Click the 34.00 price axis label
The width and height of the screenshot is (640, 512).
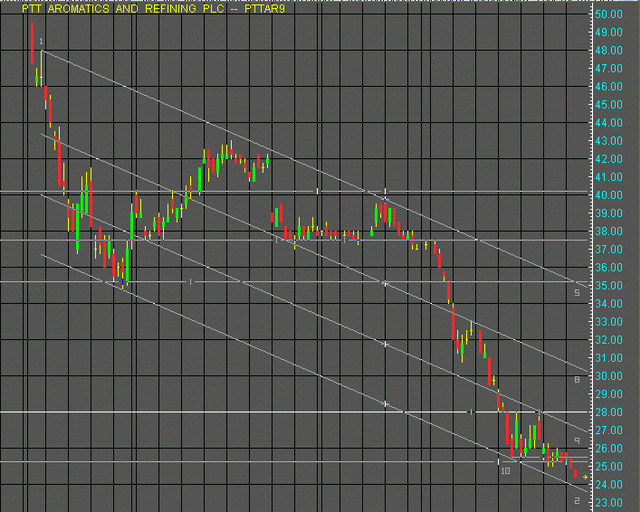pyautogui.click(x=609, y=304)
